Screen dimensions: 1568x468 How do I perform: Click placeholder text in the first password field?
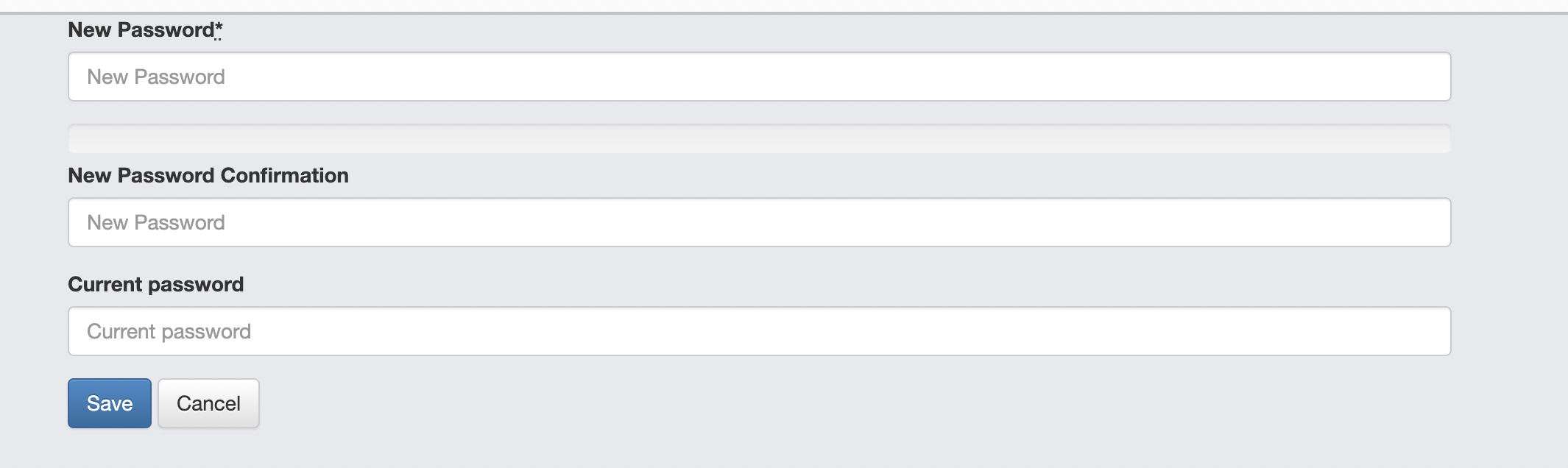pyautogui.click(x=156, y=77)
